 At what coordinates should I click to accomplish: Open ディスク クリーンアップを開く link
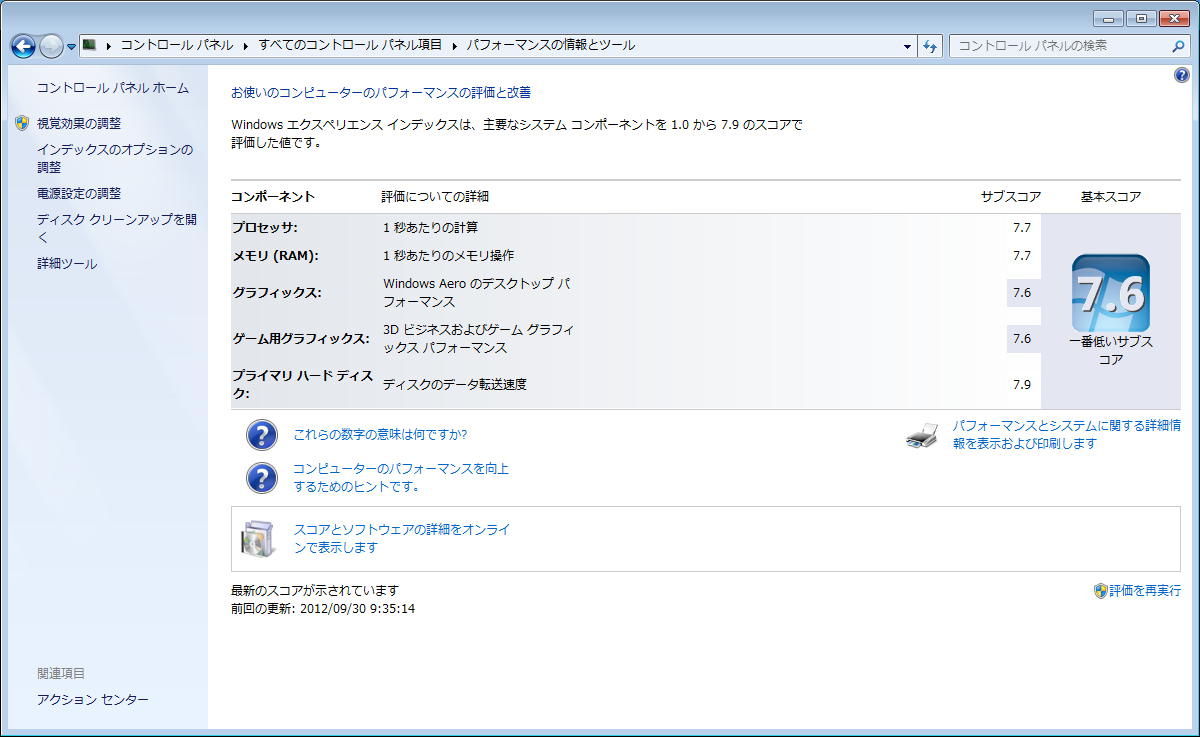click(118, 228)
